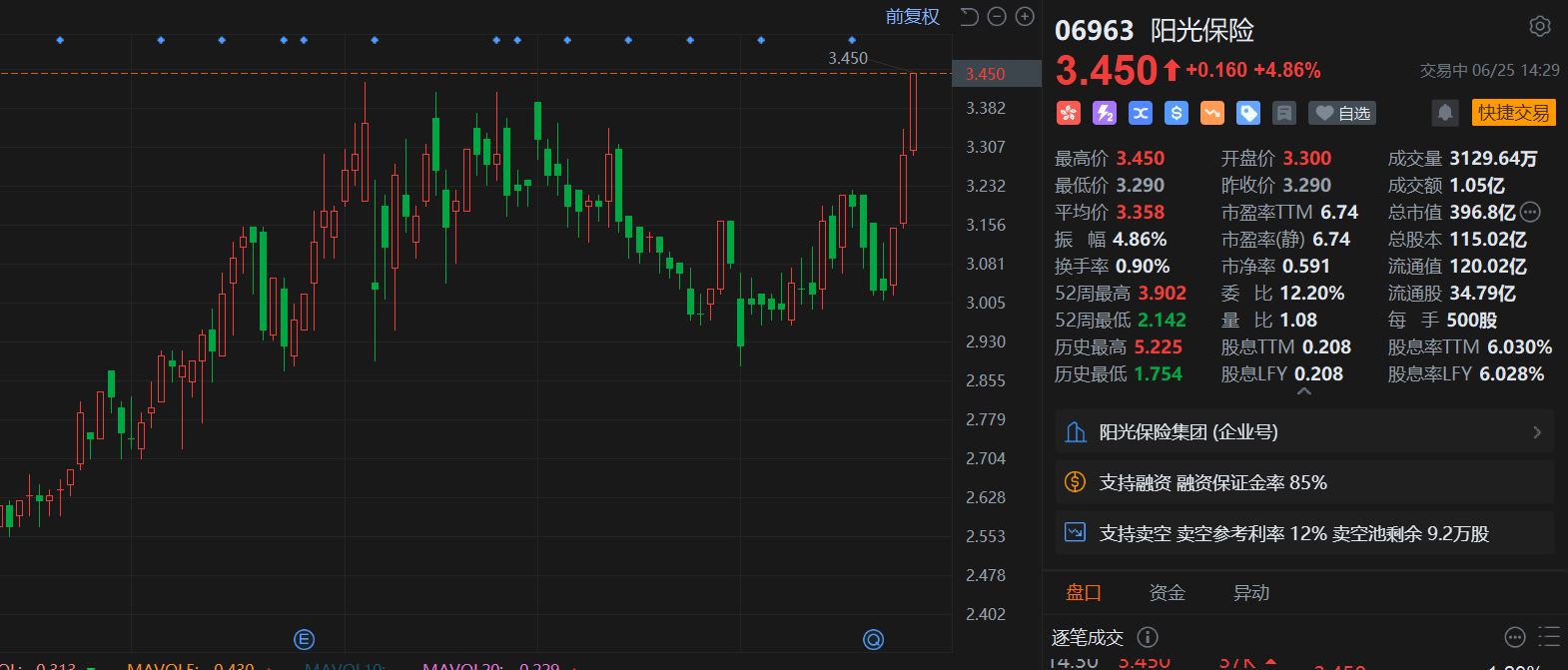Click the Hong Kong market flag icon

(1069, 113)
